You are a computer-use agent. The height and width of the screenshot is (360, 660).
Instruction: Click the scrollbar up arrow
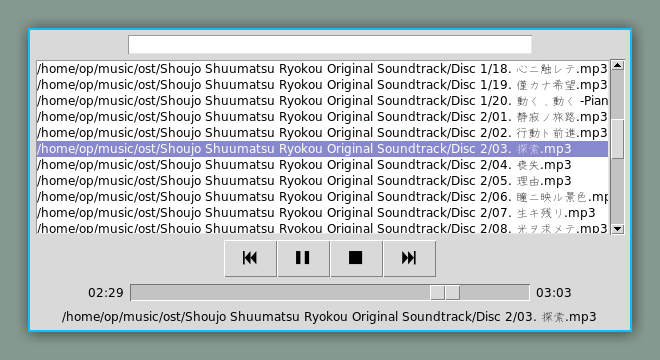pyautogui.click(x=617, y=65)
